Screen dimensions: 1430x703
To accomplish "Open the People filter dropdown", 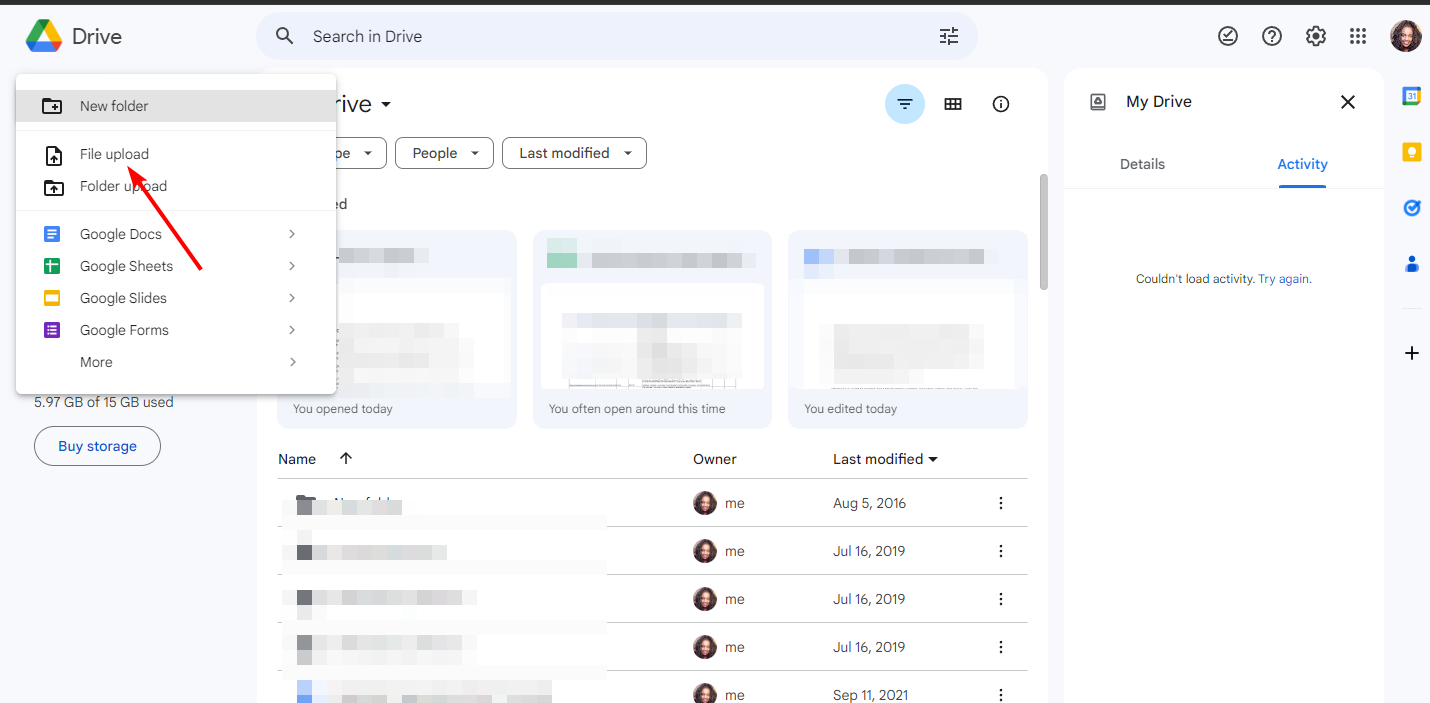I will (x=444, y=153).
